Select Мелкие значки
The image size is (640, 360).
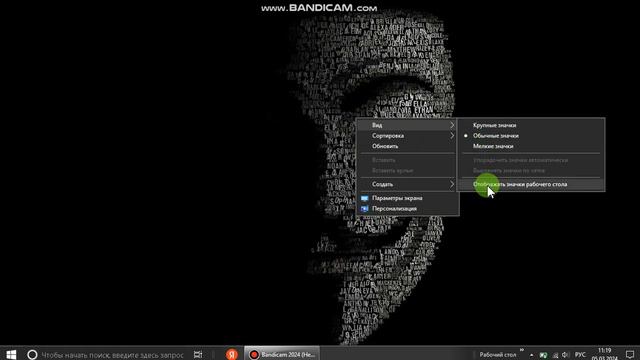pos(531,146)
